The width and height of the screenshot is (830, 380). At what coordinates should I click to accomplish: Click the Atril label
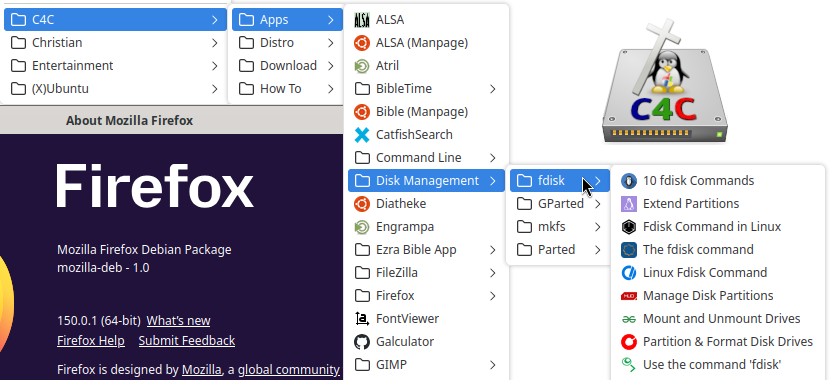(x=387, y=66)
